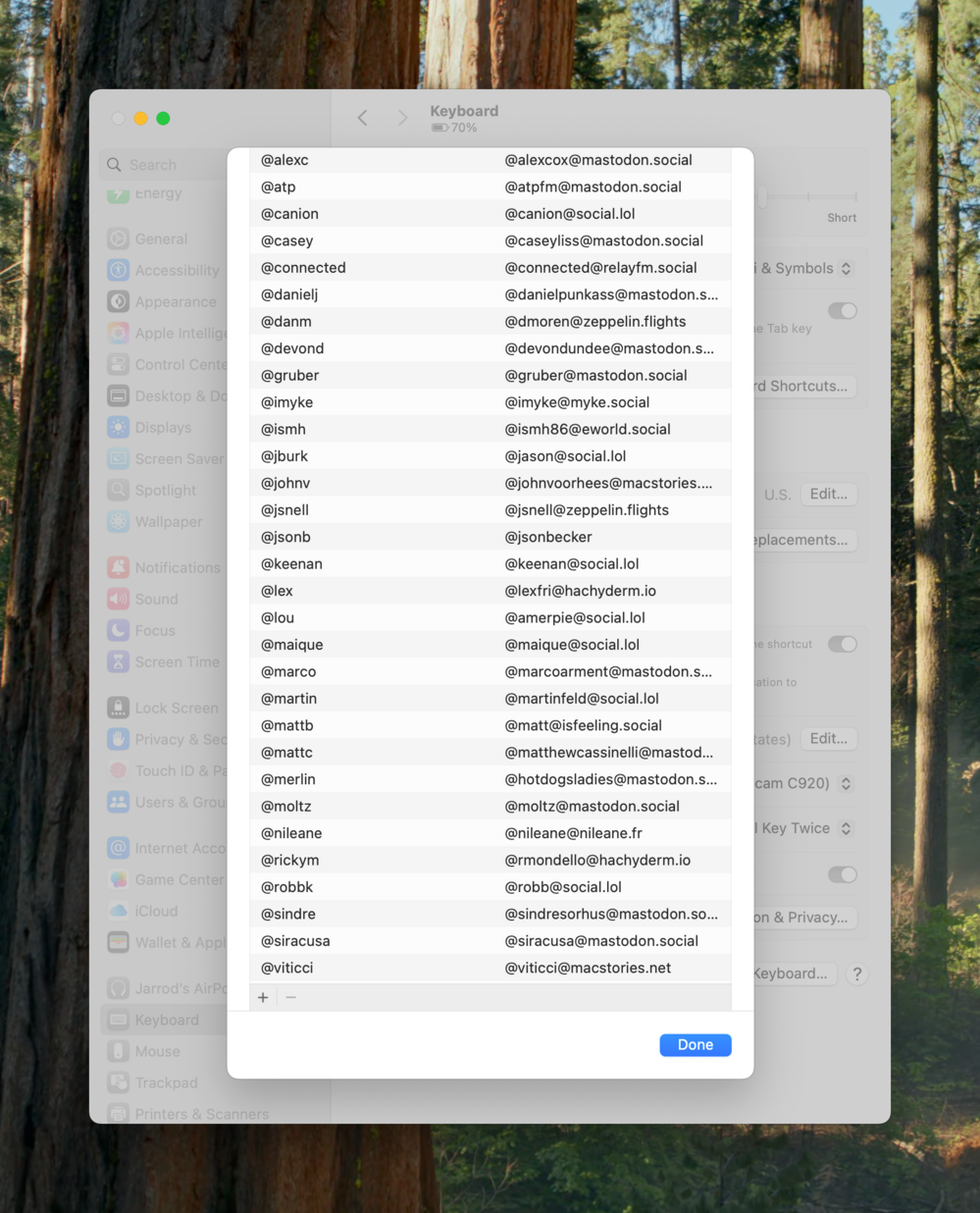Click the Edit button for dictation languages
Screen dimensions: 980x1213
coord(829,738)
